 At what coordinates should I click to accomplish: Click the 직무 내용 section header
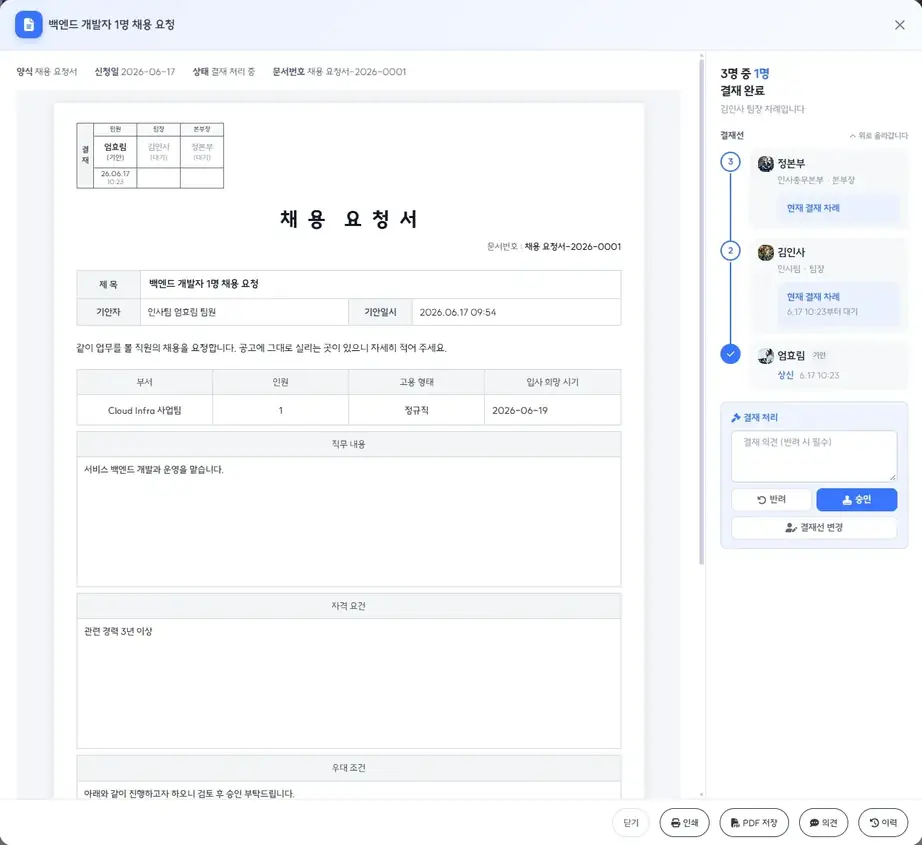[x=349, y=444]
